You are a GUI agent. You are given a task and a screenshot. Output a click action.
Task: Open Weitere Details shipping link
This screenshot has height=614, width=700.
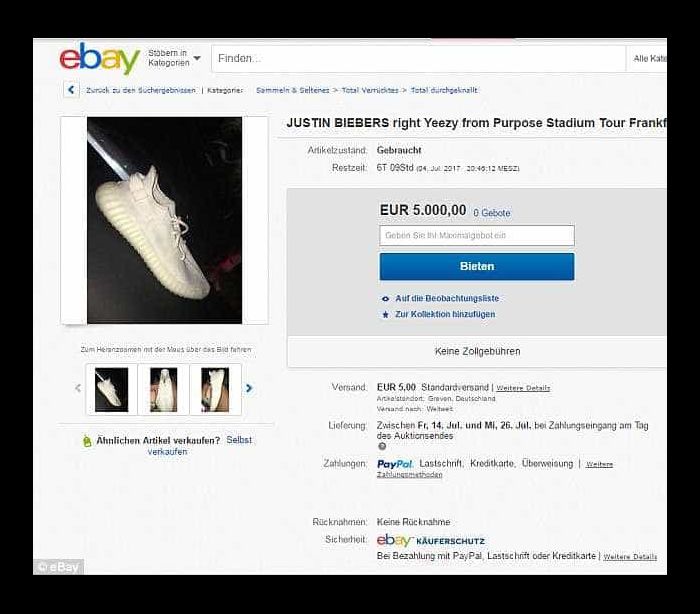[x=523, y=388]
